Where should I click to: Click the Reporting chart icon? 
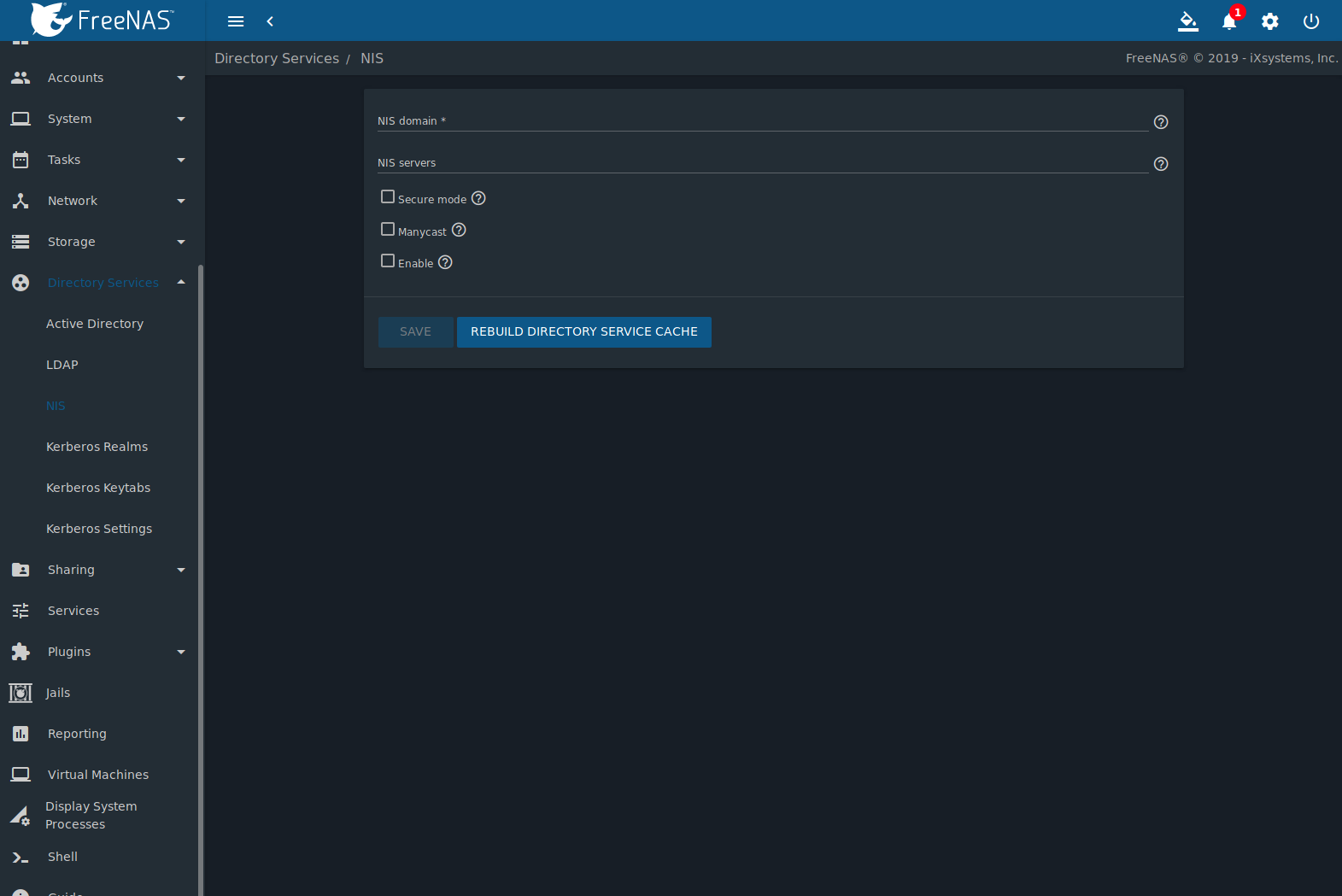21,734
